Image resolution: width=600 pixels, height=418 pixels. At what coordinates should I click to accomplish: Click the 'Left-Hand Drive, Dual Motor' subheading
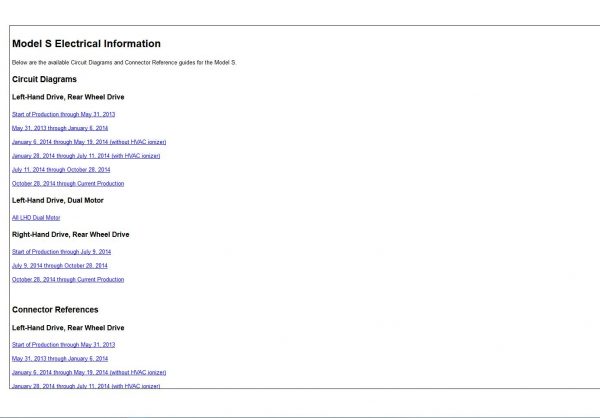point(58,201)
